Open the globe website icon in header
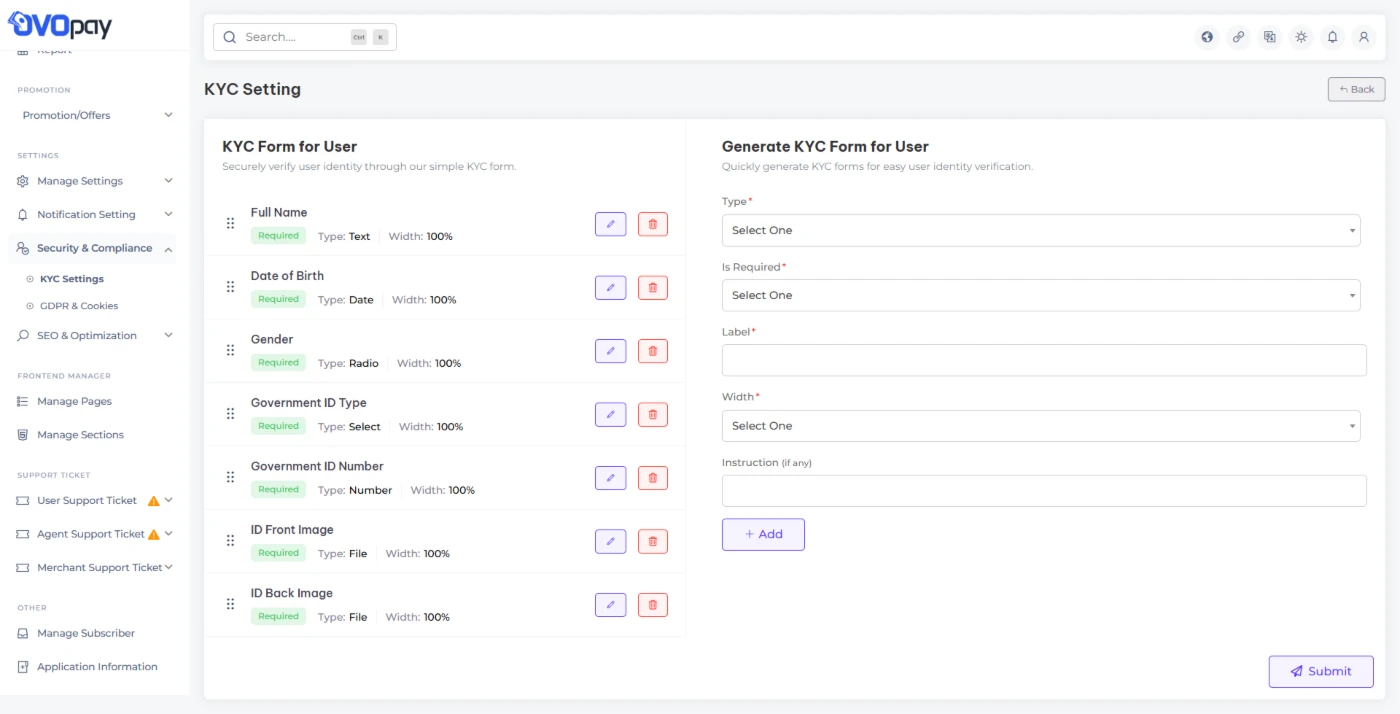 pos(1207,37)
